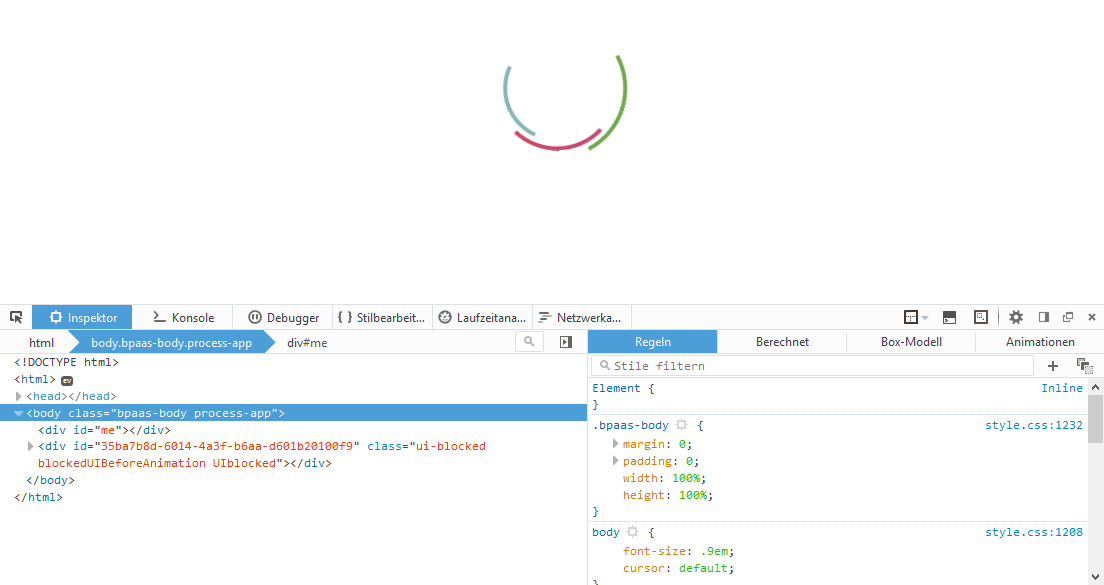Click the rules panel scrollbar down arrow
Screen dimensions: 1104x585
(x=1095, y=577)
